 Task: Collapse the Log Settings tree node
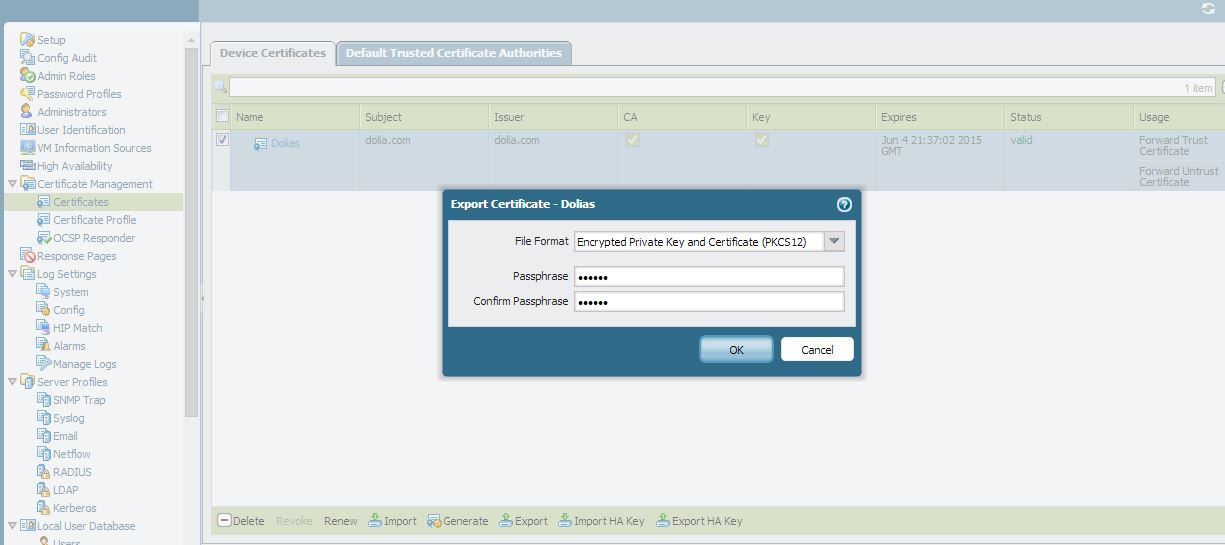[12, 274]
